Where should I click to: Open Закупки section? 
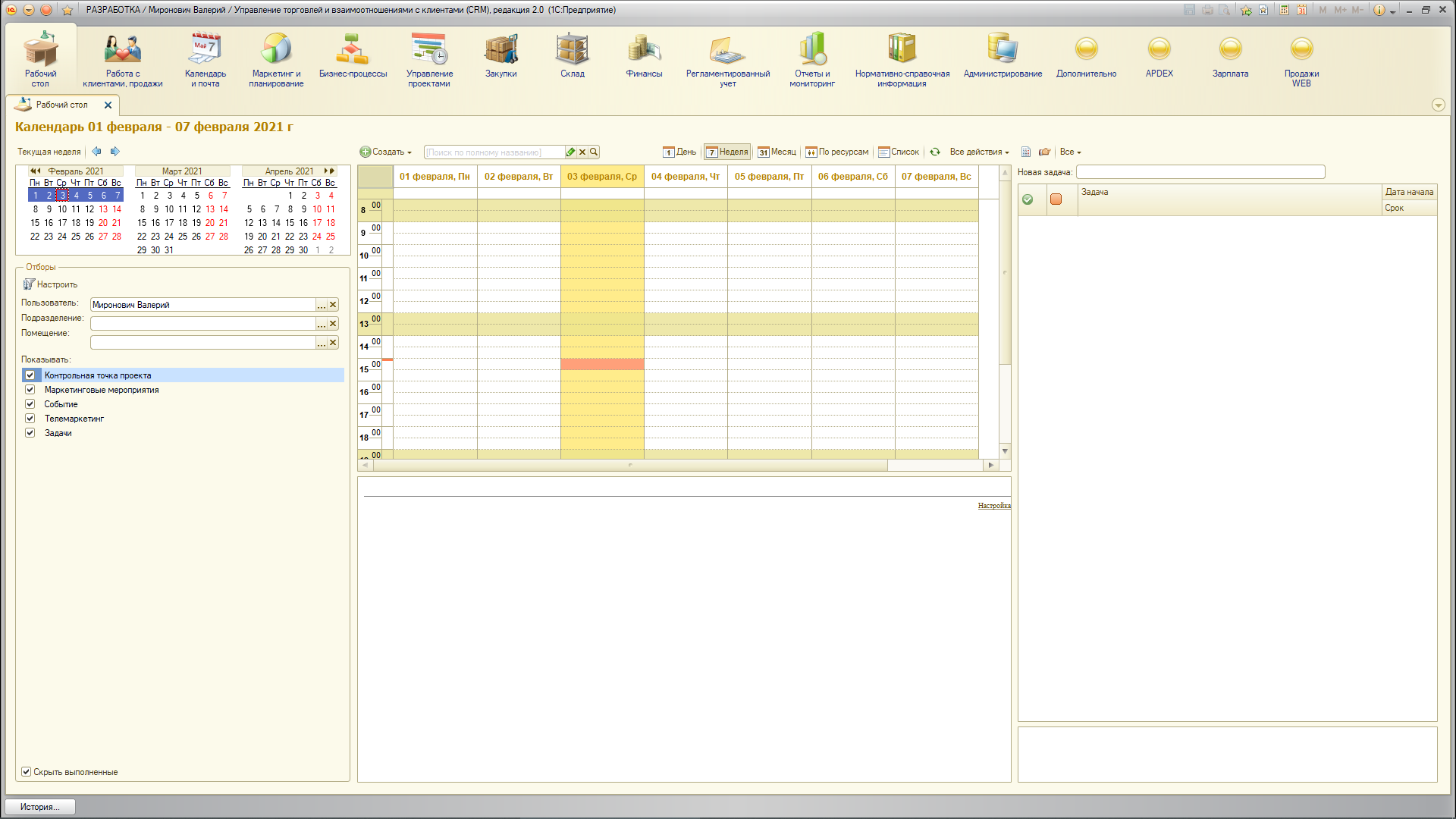point(500,55)
